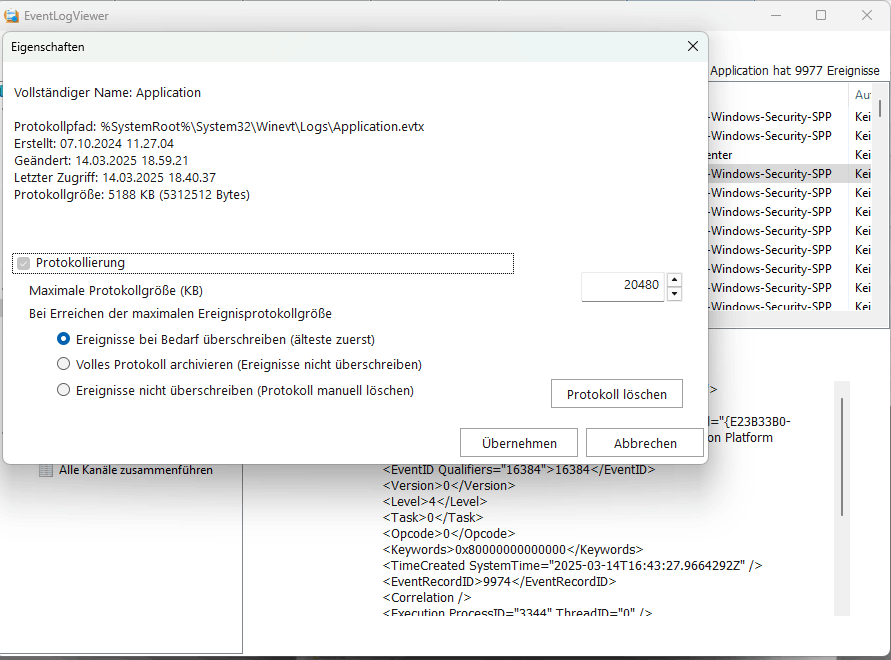Minimize the EventLogViewer window
The width and height of the screenshot is (891, 660).
click(x=776, y=15)
